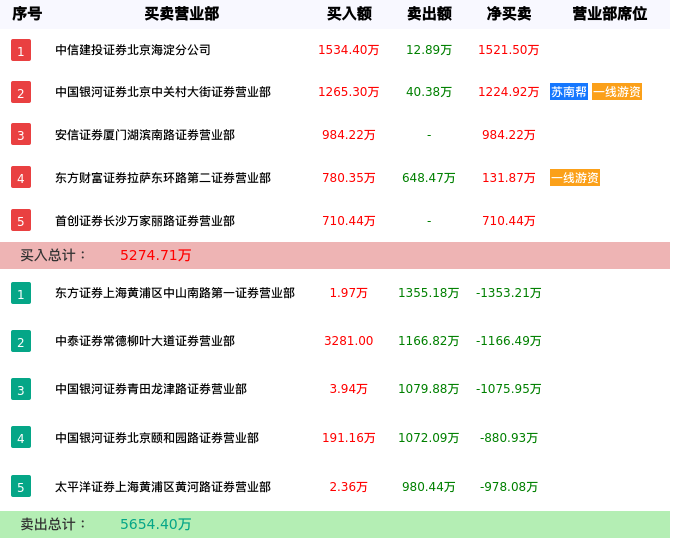This screenshot has height=540, width=676.
Task: Select buy amount 3281.00
Action: [349, 341]
